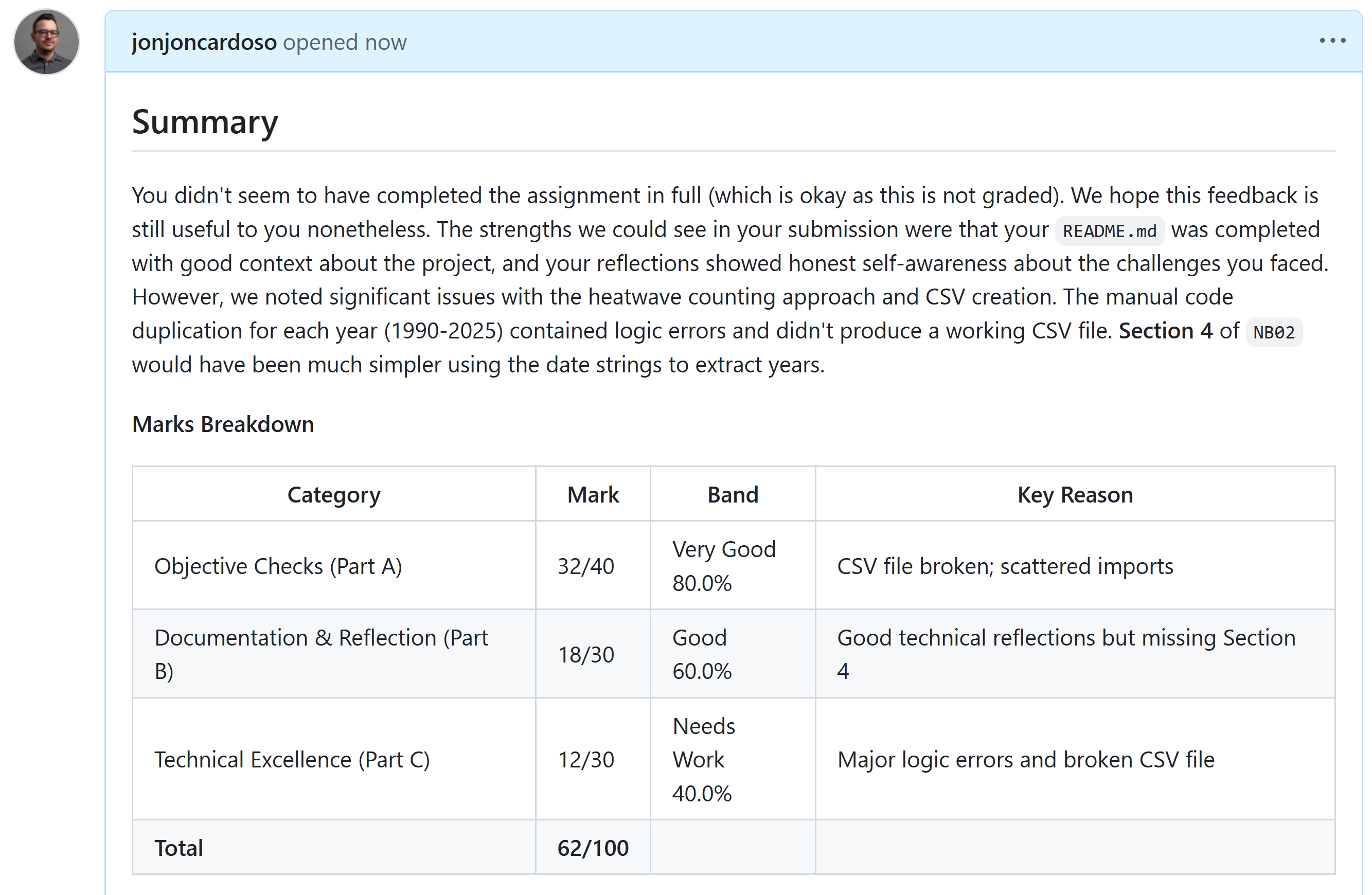Click the Objective Checks (Part A) cell
1372x895 pixels.
278,566
